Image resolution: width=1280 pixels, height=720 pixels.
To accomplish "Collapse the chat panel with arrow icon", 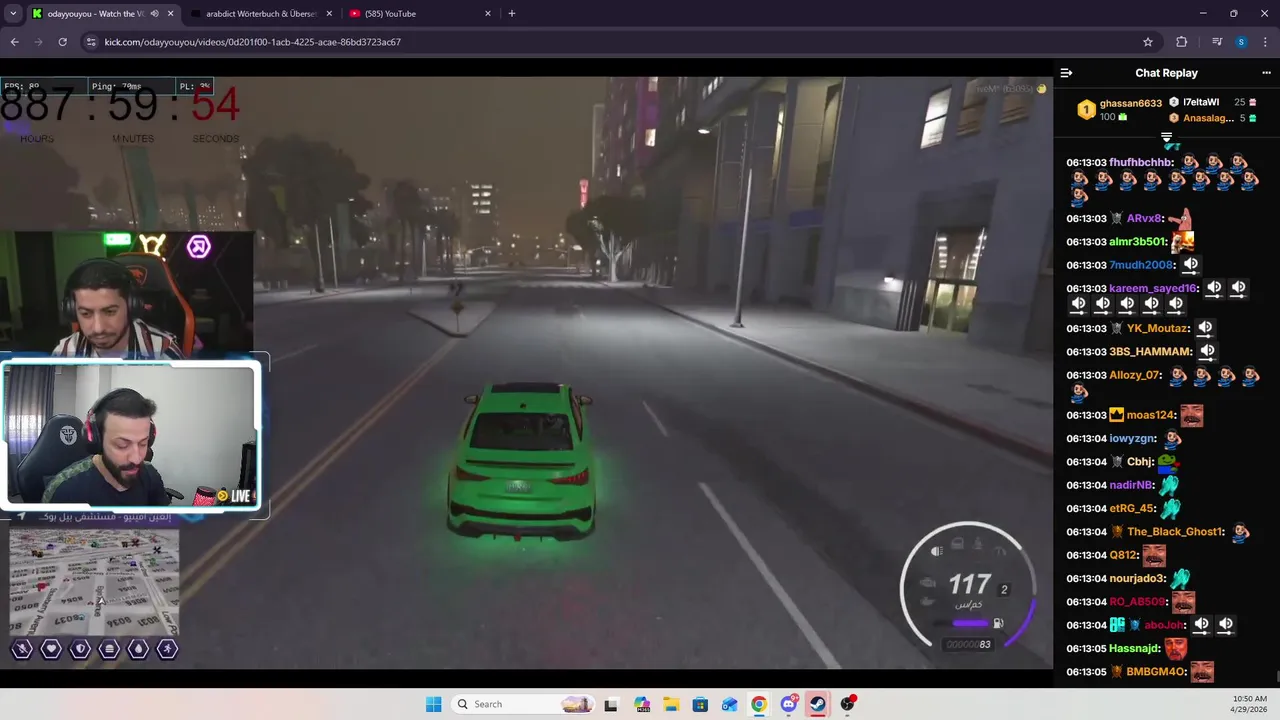I will click(x=1066, y=73).
